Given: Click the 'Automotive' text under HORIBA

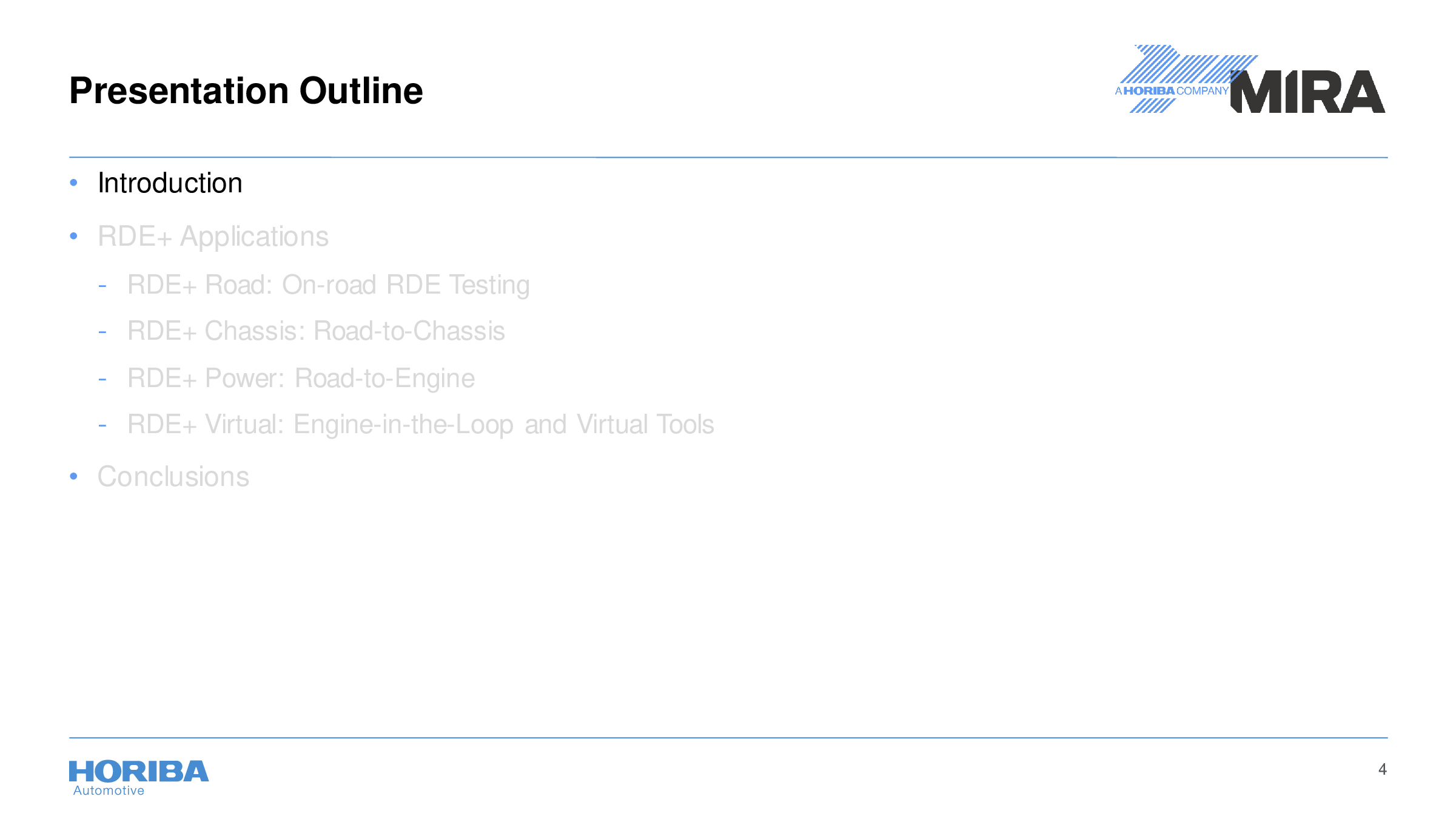Looking at the screenshot, I should [x=109, y=790].
